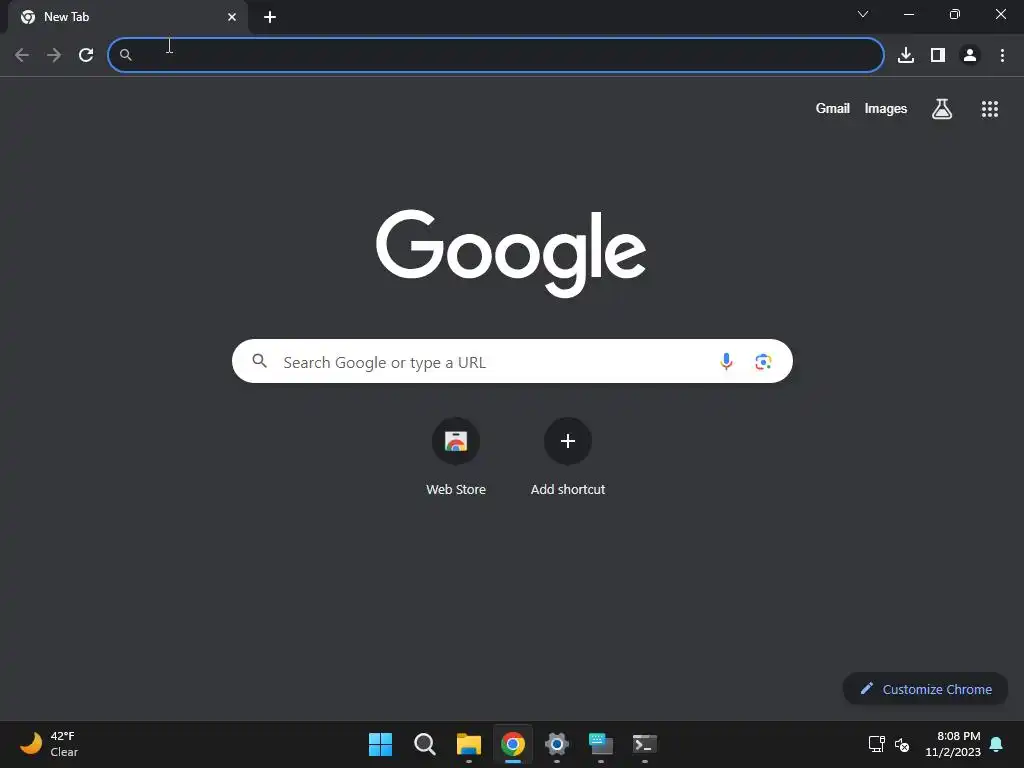The image size is (1024, 768).
Task: Open Search Labs flask icon
Action: pos(941,108)
